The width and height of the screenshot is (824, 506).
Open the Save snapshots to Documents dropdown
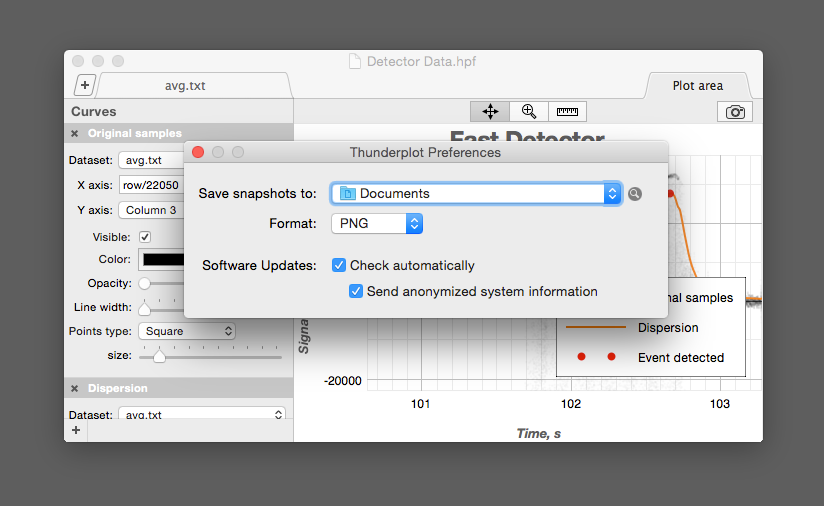[476, 194]
